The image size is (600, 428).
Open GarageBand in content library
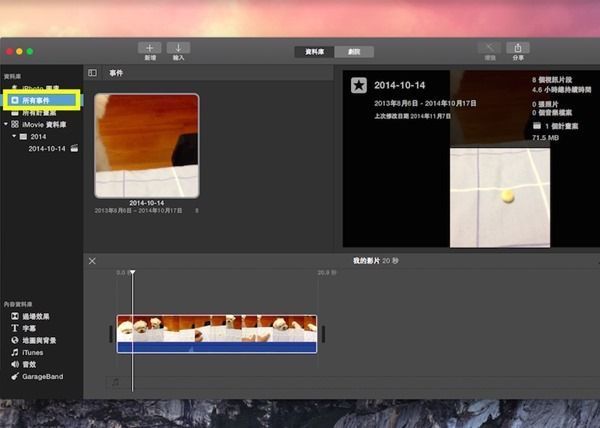point(40,377)
